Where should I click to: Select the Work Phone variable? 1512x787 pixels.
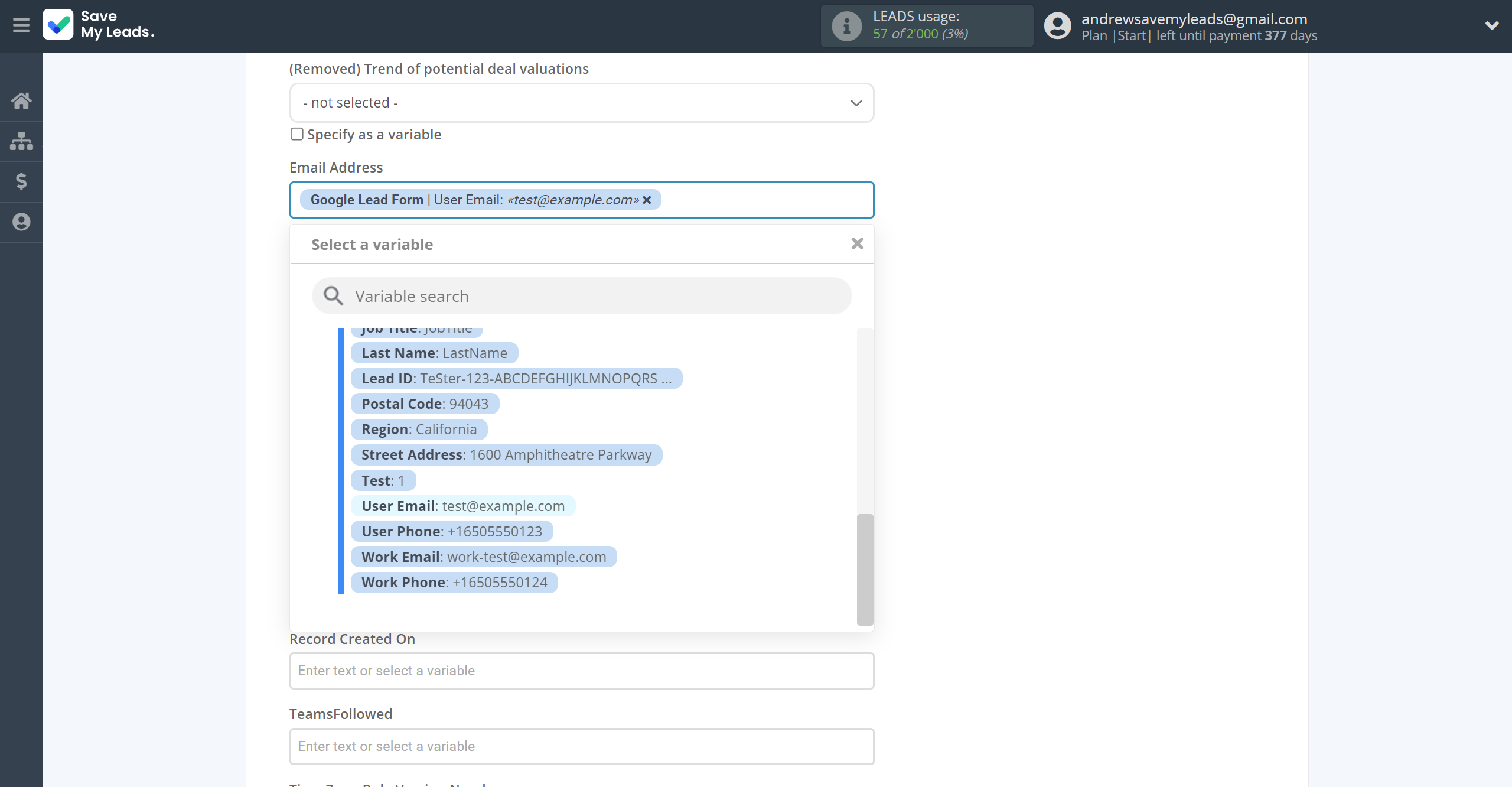(x=455, y=583)
